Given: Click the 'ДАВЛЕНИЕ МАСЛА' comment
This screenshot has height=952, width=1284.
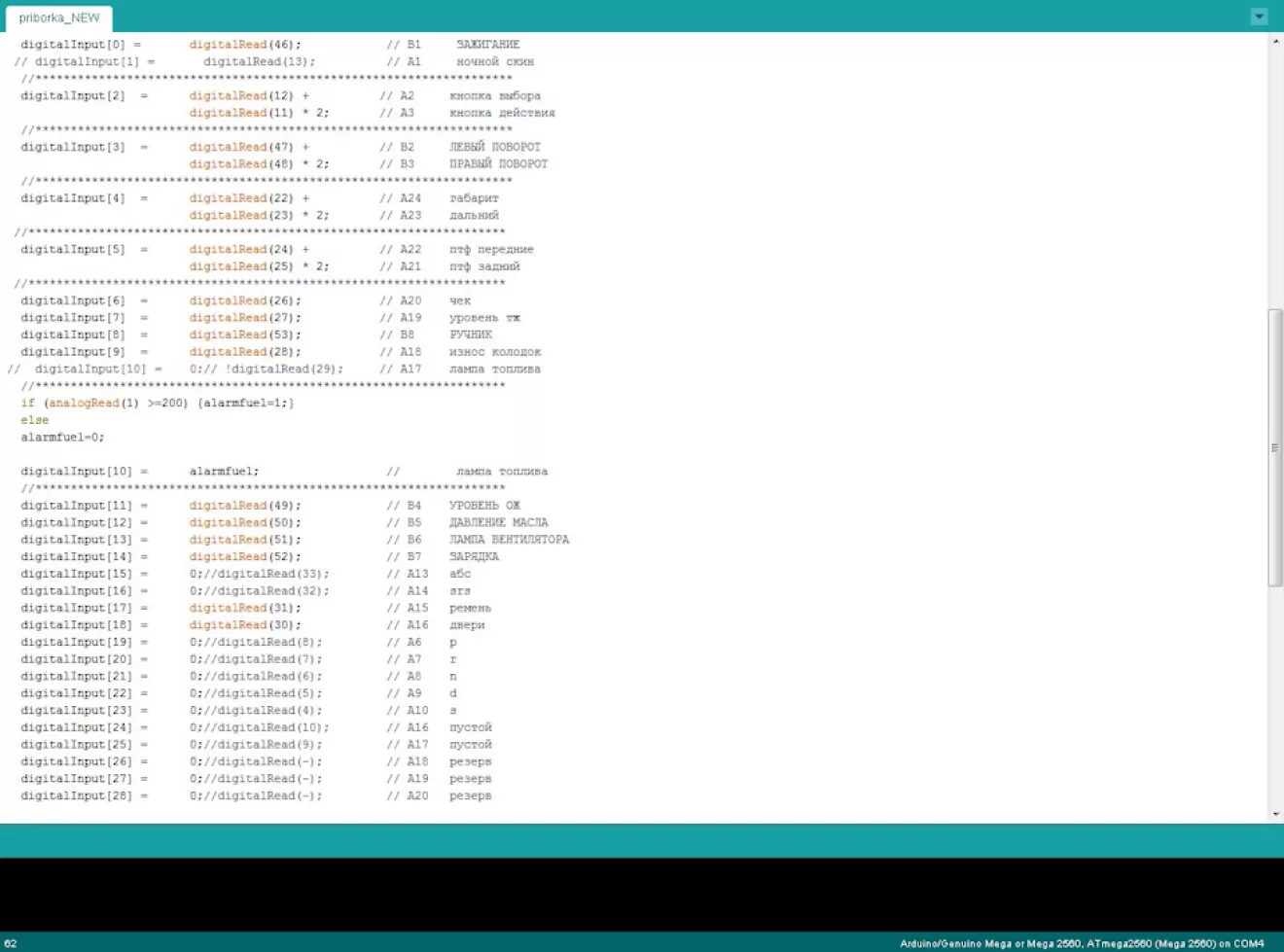Looking at the screenshot, I should tap(498, 523).
